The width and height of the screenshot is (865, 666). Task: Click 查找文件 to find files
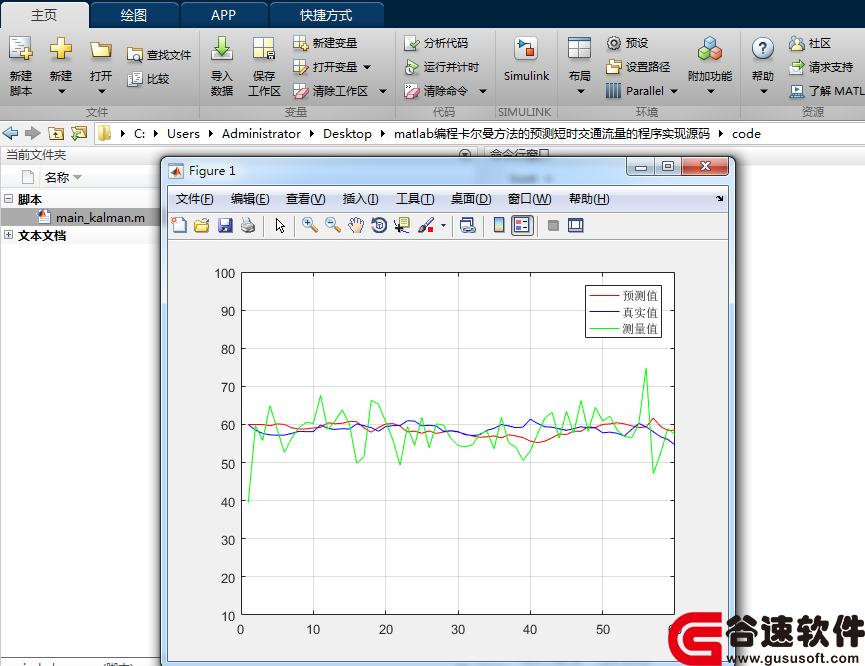(159, 55)
